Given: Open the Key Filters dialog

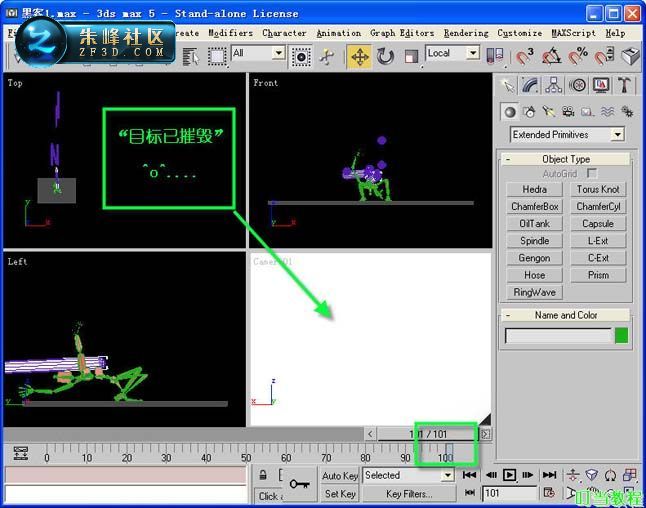Looking at the screenshot, I should point(409,494).
